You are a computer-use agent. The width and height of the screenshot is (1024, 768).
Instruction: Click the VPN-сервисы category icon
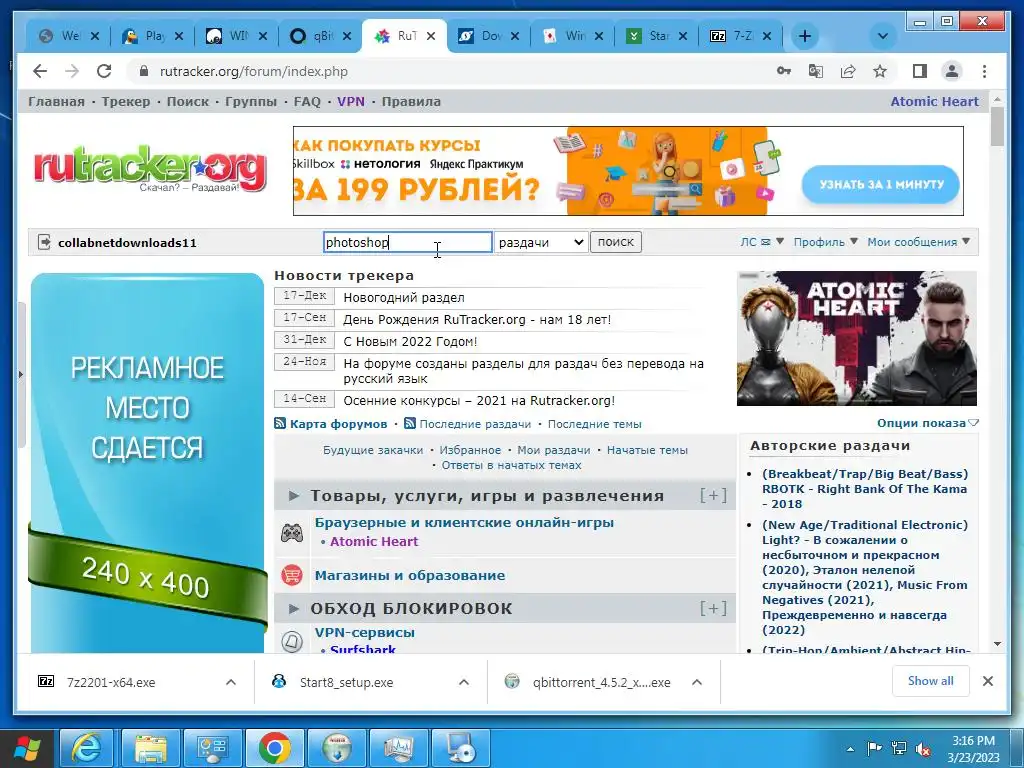pyautogui.click(x=291, y=641)
